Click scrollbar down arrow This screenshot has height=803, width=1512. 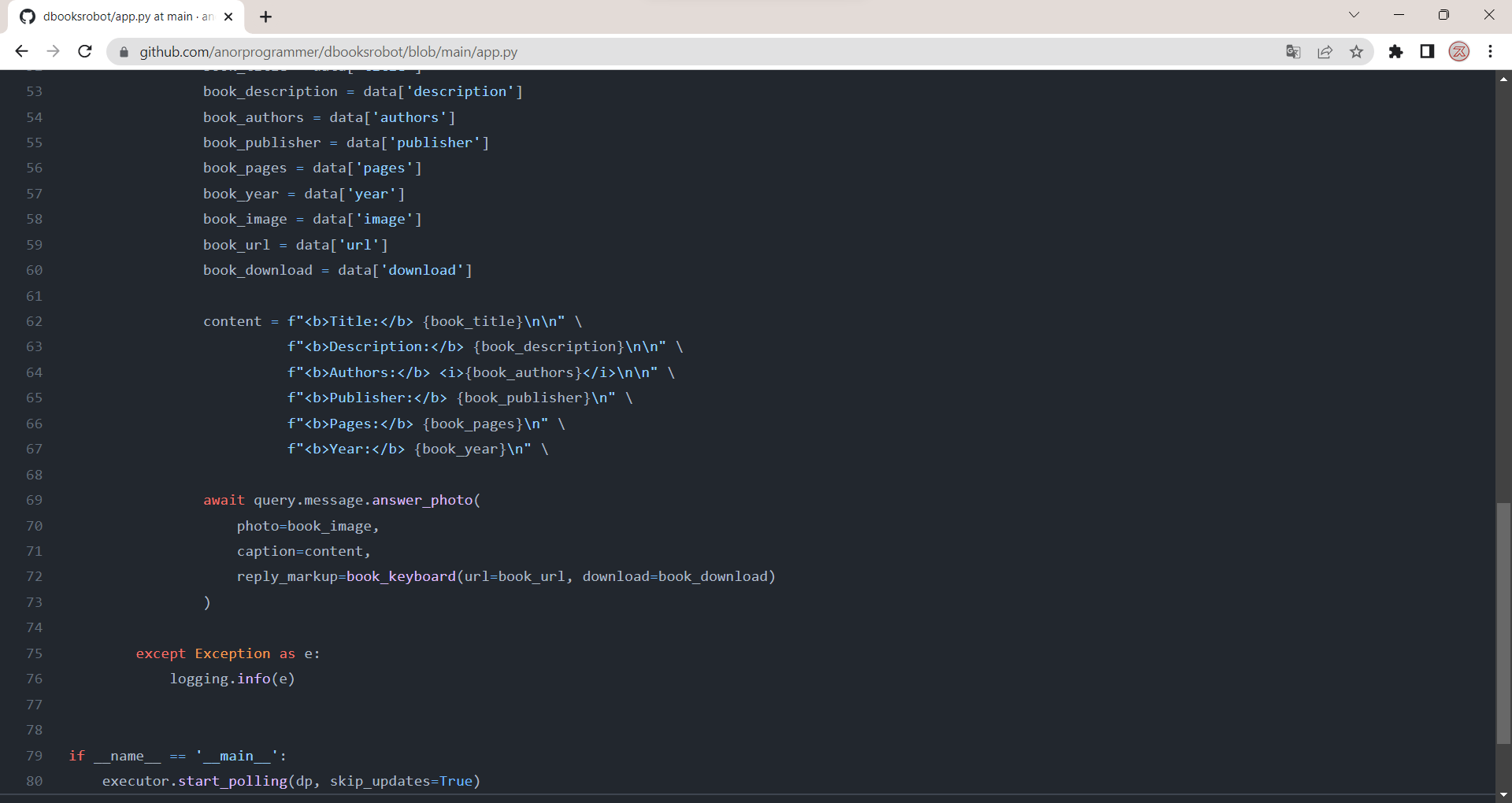1503,795
